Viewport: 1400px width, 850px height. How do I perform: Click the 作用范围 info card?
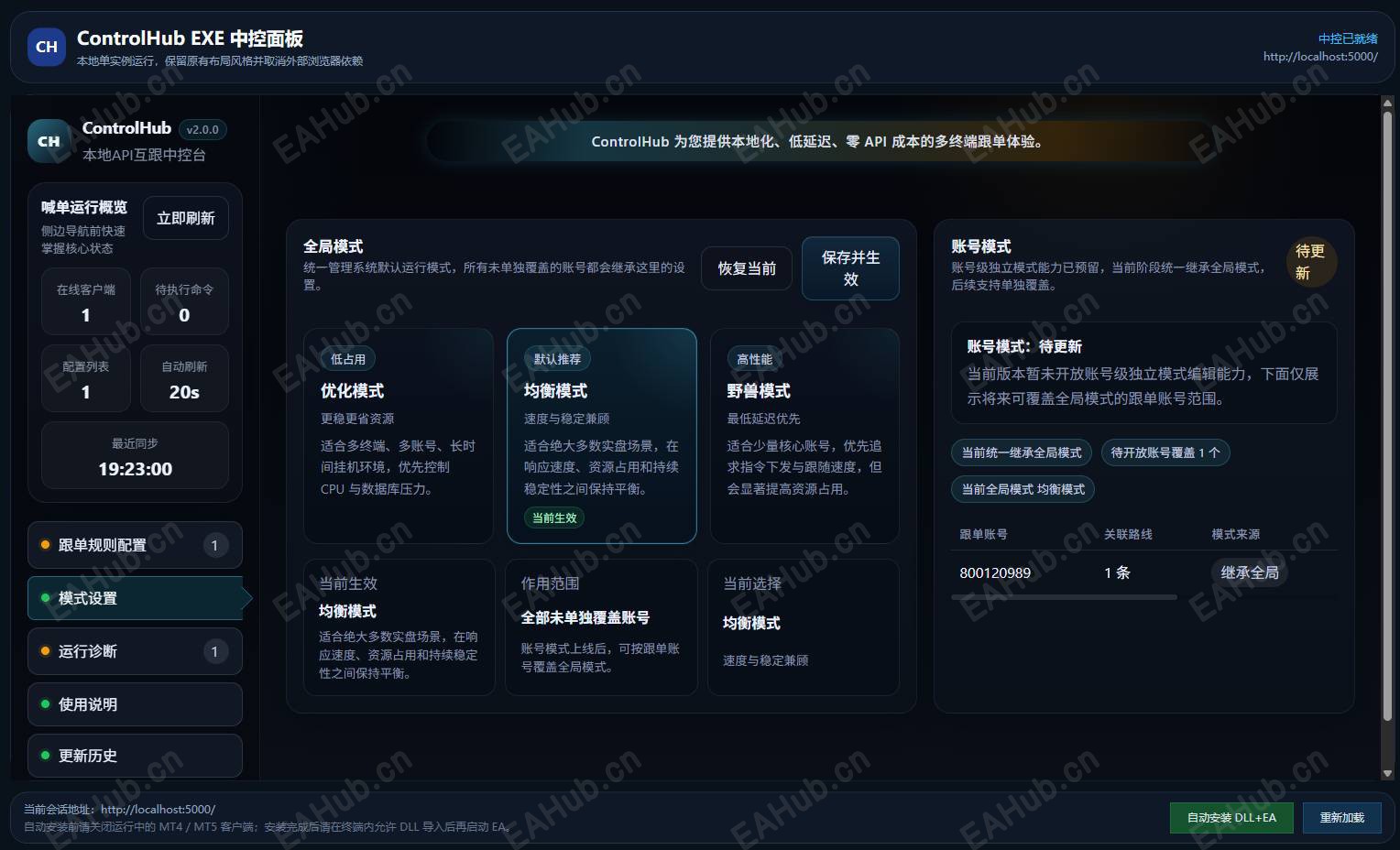tap(601, 627)
